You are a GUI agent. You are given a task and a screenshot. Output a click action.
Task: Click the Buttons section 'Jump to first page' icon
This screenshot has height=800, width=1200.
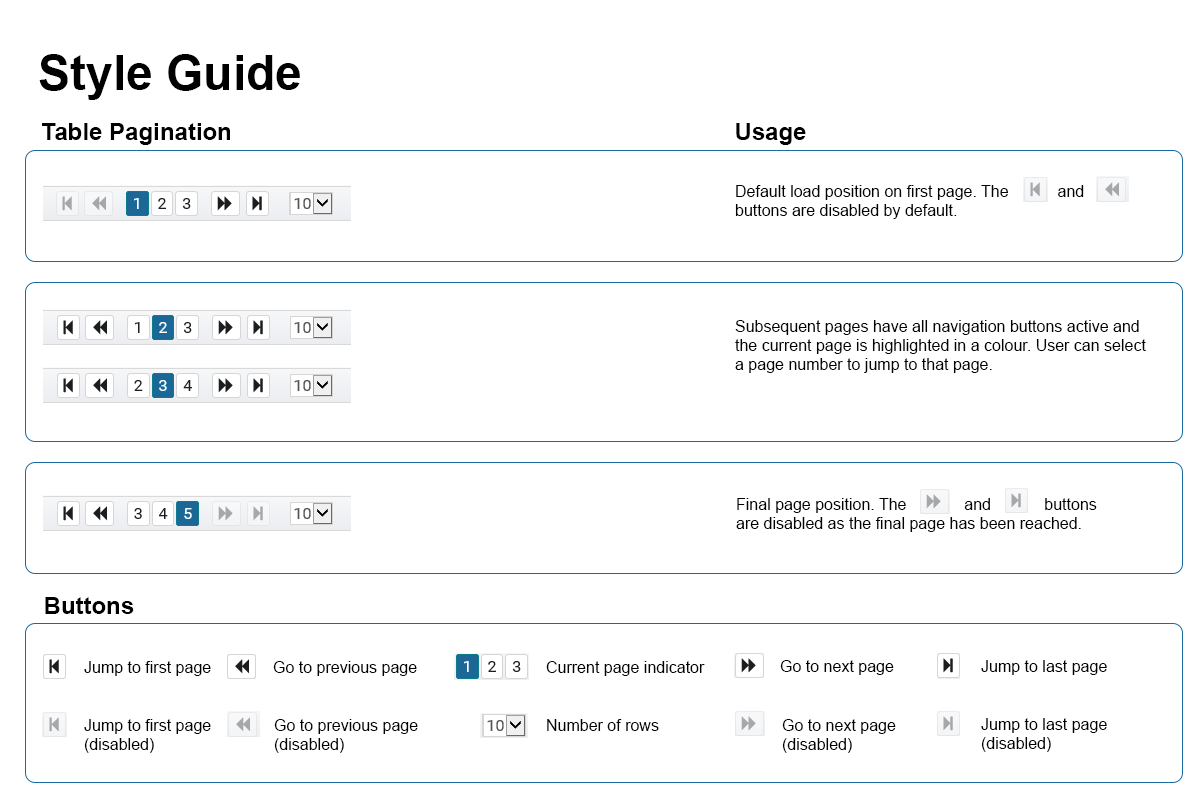(54, 667)
